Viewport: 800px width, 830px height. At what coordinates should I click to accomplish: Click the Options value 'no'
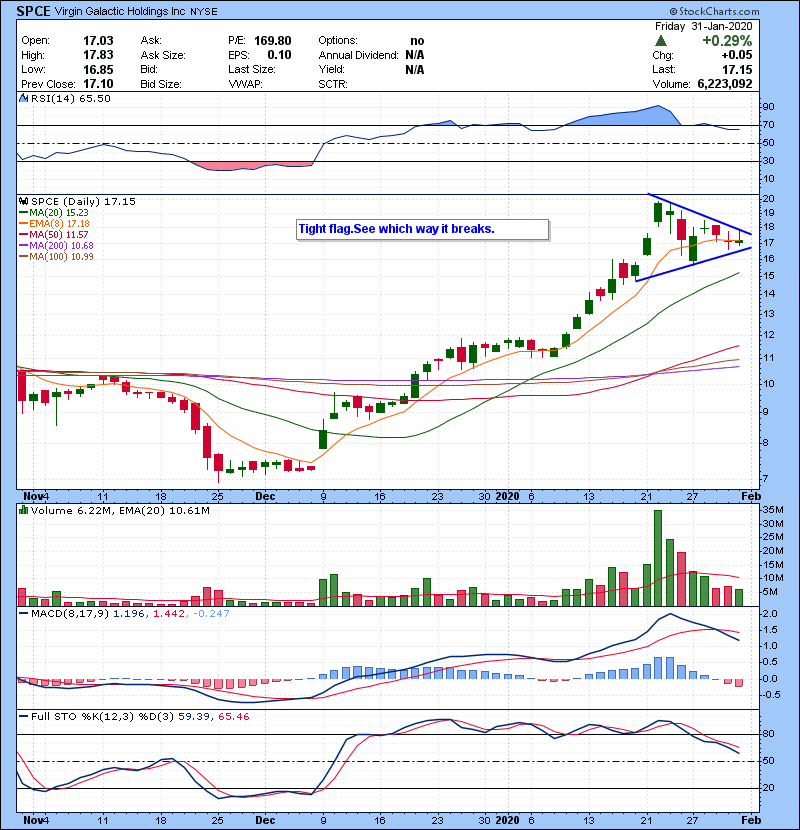pyautogui.click(x=417, y=41)
